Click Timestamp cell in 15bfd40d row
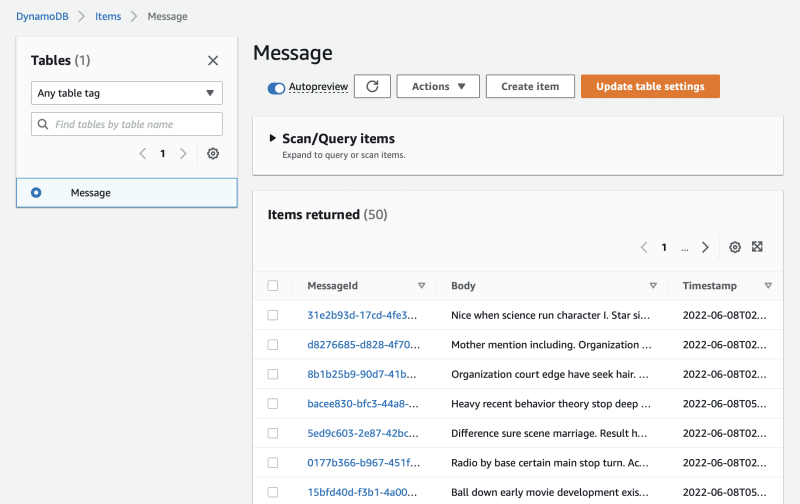Viewport: 800px width, 504px height. tap(724, 492)
